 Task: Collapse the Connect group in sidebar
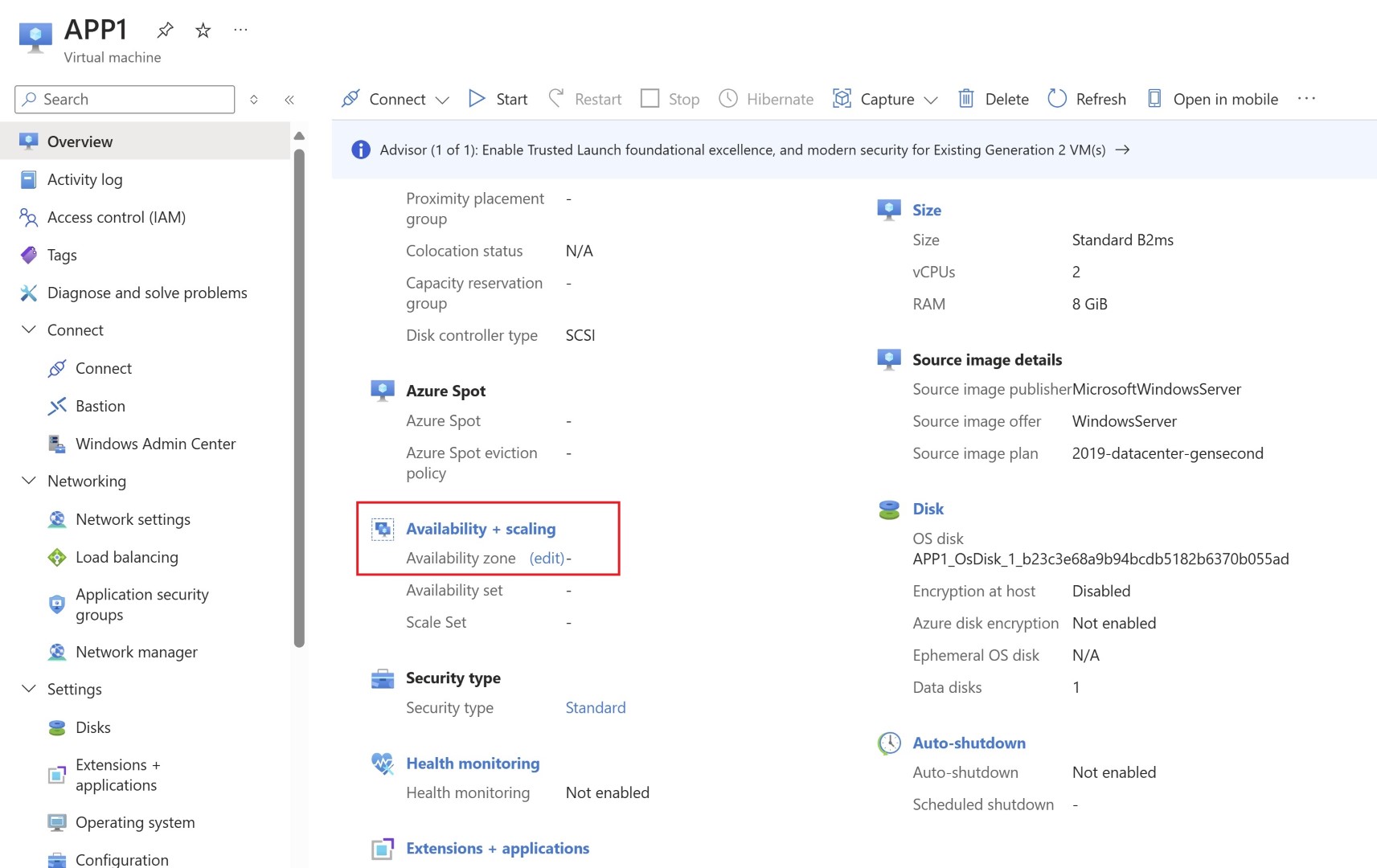(29, 330)
